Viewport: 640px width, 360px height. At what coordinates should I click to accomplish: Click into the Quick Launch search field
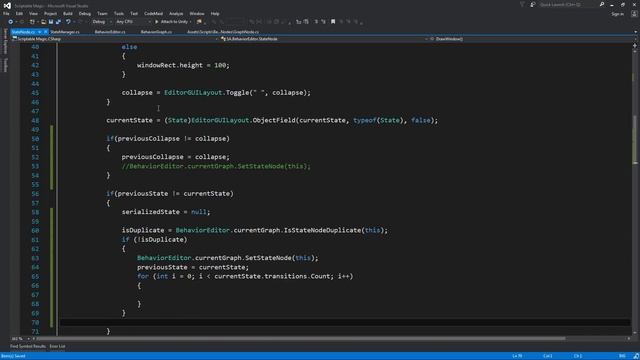tap(568, 4)
